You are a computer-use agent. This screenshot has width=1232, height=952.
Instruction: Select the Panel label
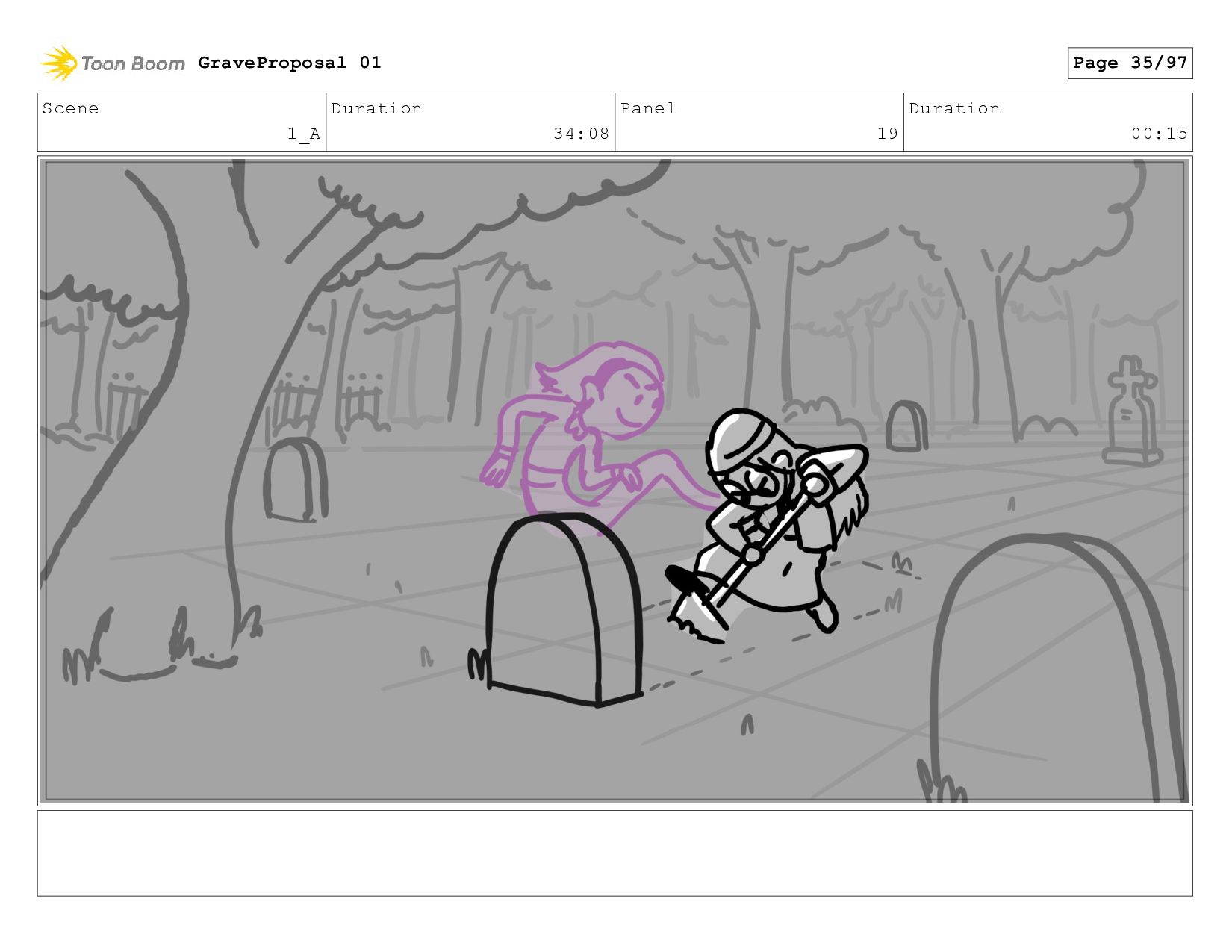point(648,108)
